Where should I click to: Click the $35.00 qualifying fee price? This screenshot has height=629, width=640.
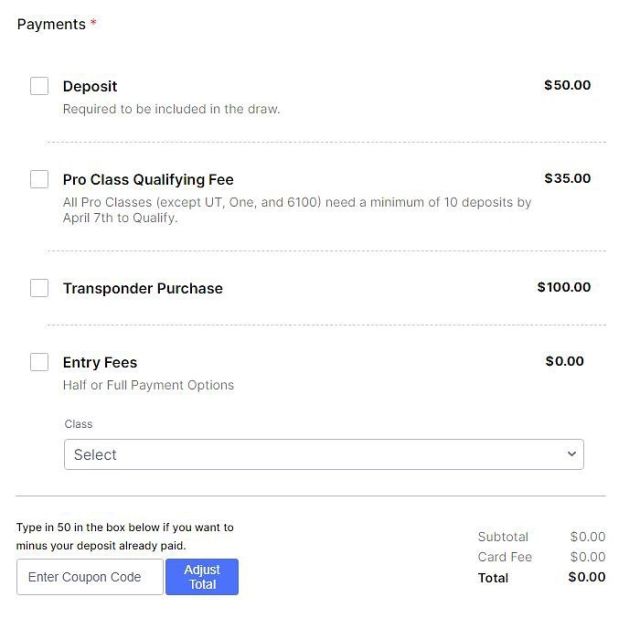click(x=567, y=178)
